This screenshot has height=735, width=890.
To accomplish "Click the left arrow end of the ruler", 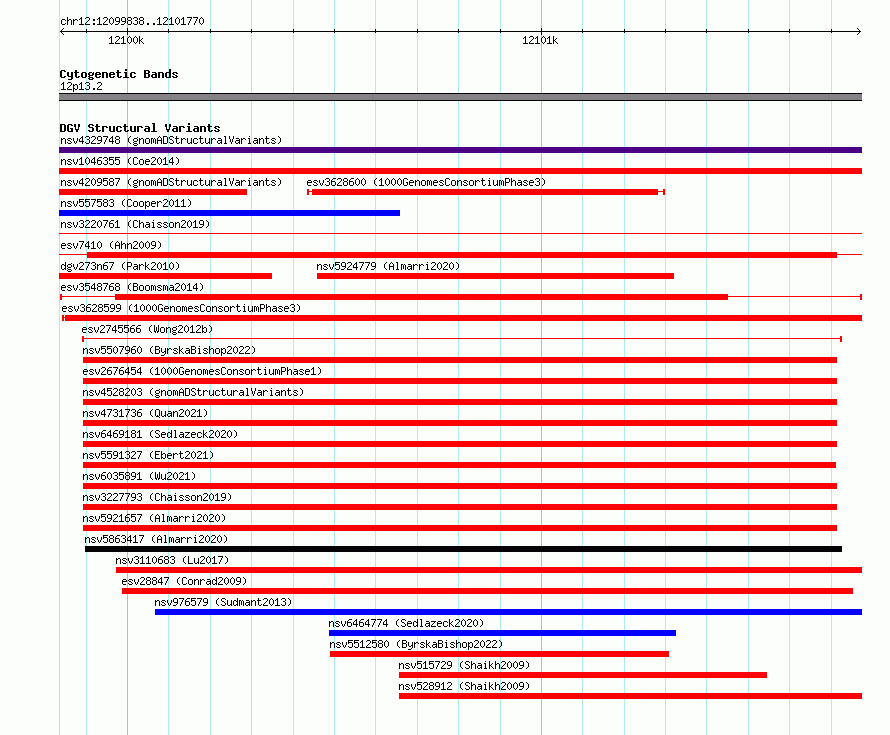I will tap(62, 31).
